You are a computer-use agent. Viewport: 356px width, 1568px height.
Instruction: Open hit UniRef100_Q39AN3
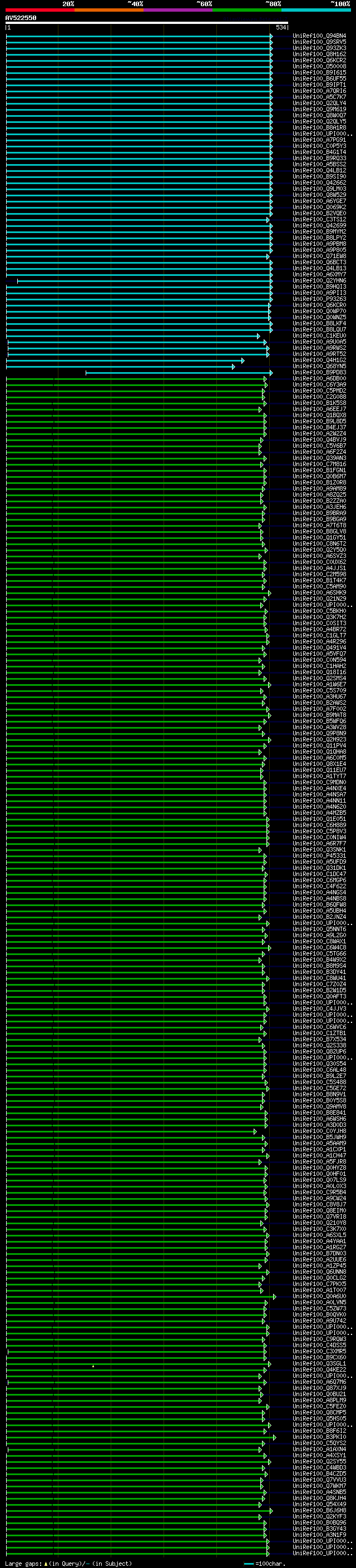tap(319, 458)
